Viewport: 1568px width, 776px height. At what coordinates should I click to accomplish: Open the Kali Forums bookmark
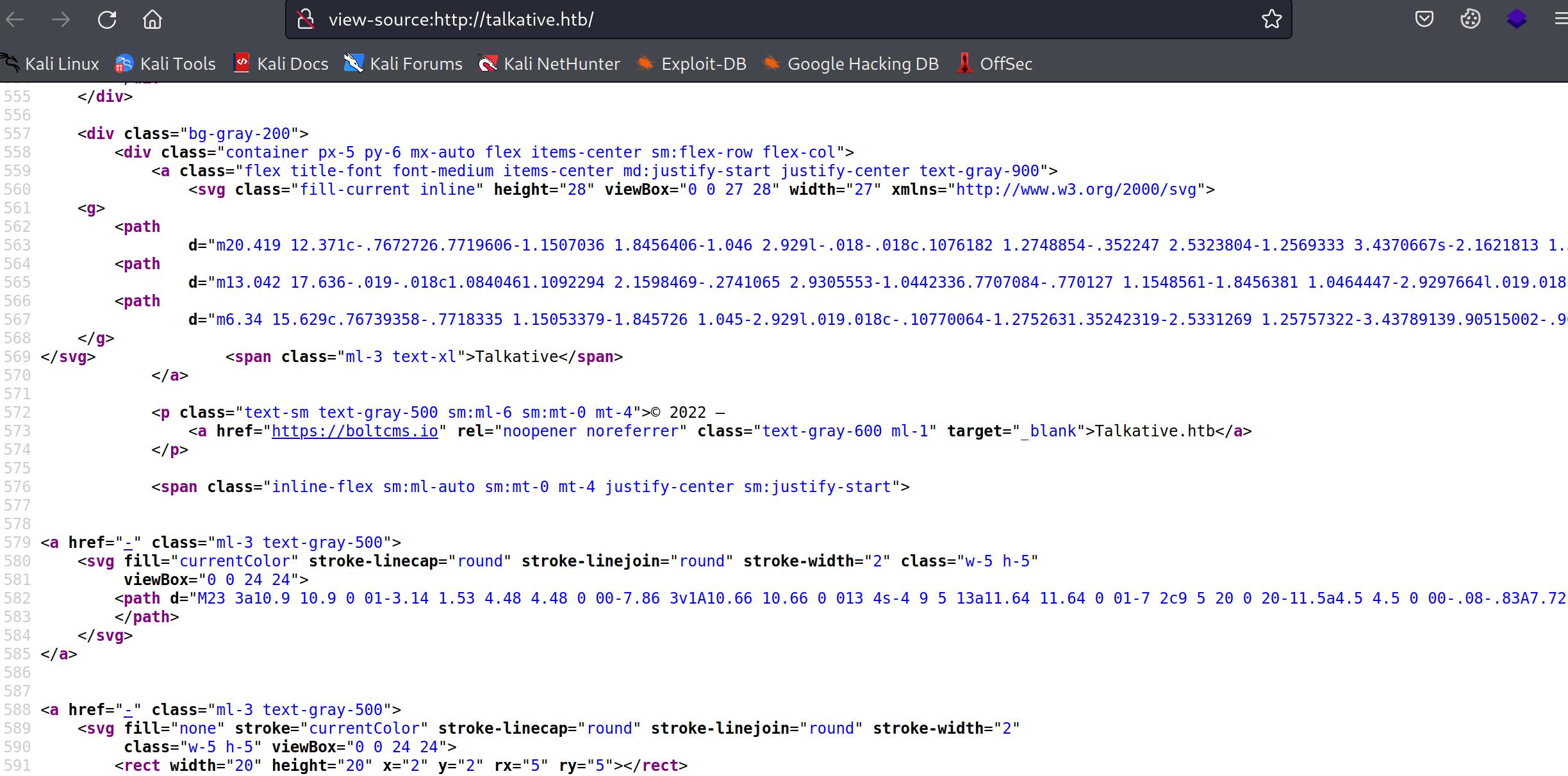[403, 64]
